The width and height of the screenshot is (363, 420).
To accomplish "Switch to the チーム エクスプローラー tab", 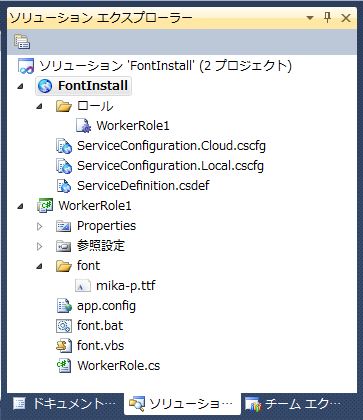I will pos(293,404).
